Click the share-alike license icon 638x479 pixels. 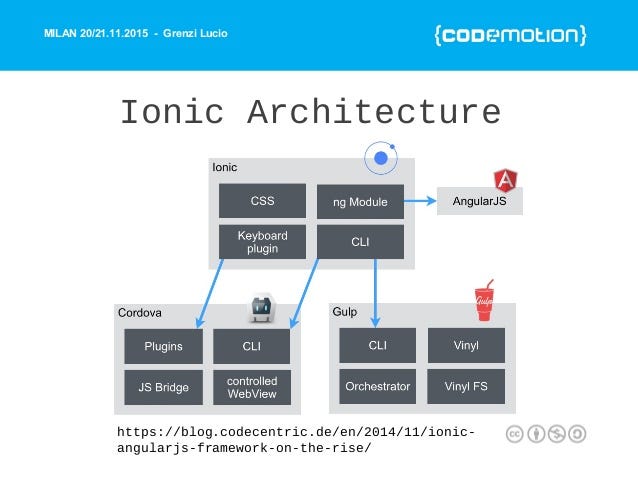point(577,434)
